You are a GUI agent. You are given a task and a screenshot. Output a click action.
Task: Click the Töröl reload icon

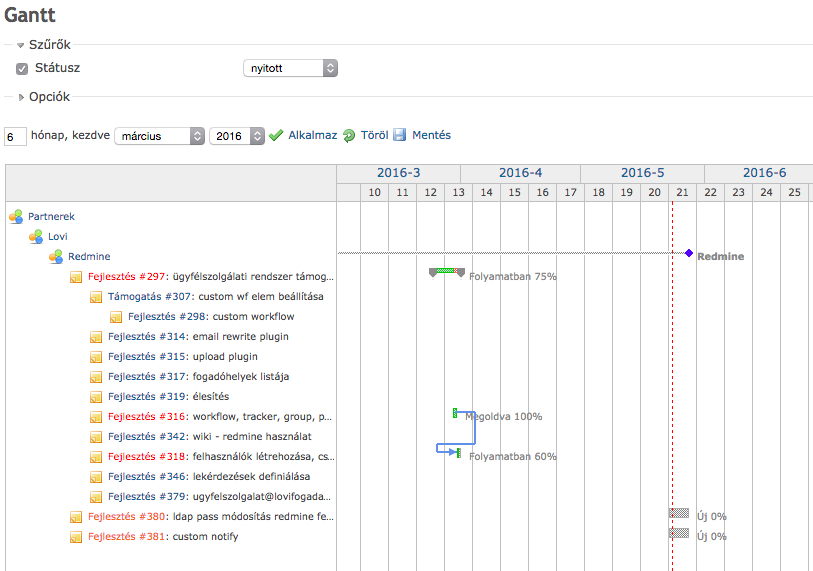coord(349,136)
